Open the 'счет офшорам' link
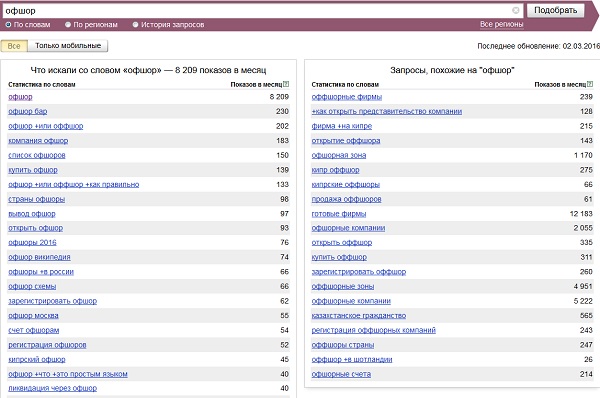This screenshot has height=398, width=600. [x=34, y=330]
